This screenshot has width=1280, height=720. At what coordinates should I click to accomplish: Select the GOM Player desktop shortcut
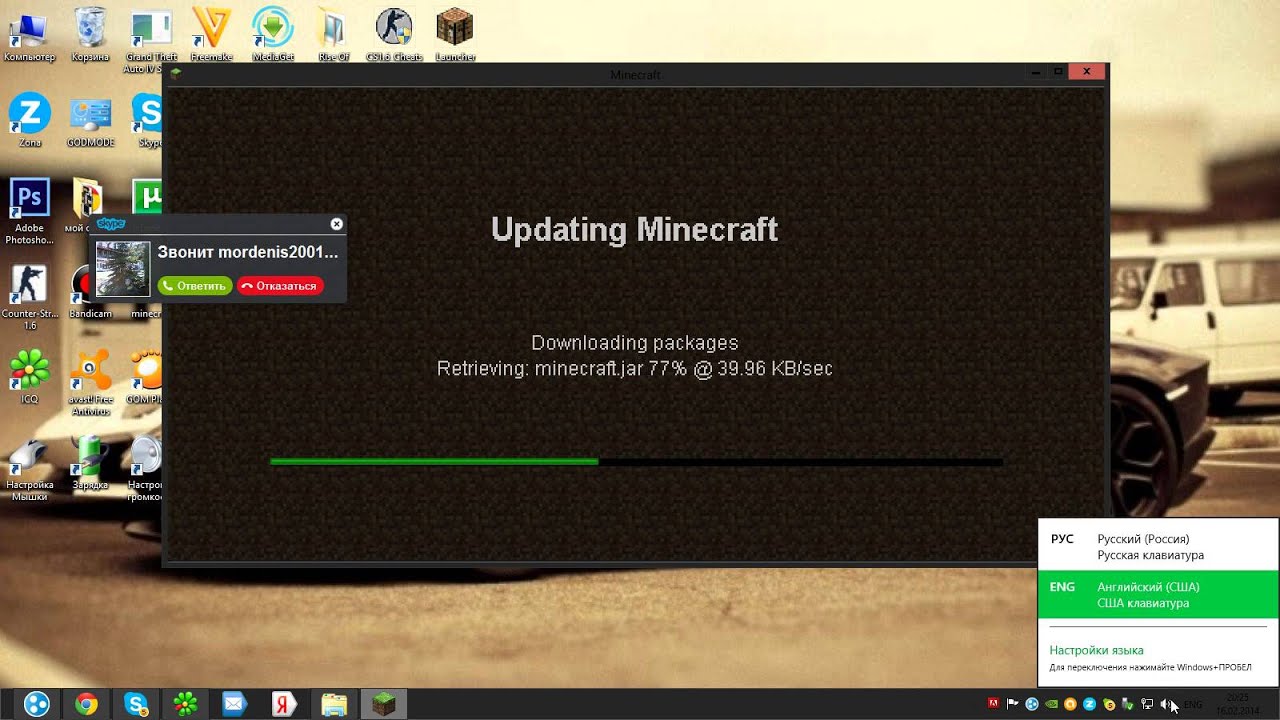click(x=146, y=377)
